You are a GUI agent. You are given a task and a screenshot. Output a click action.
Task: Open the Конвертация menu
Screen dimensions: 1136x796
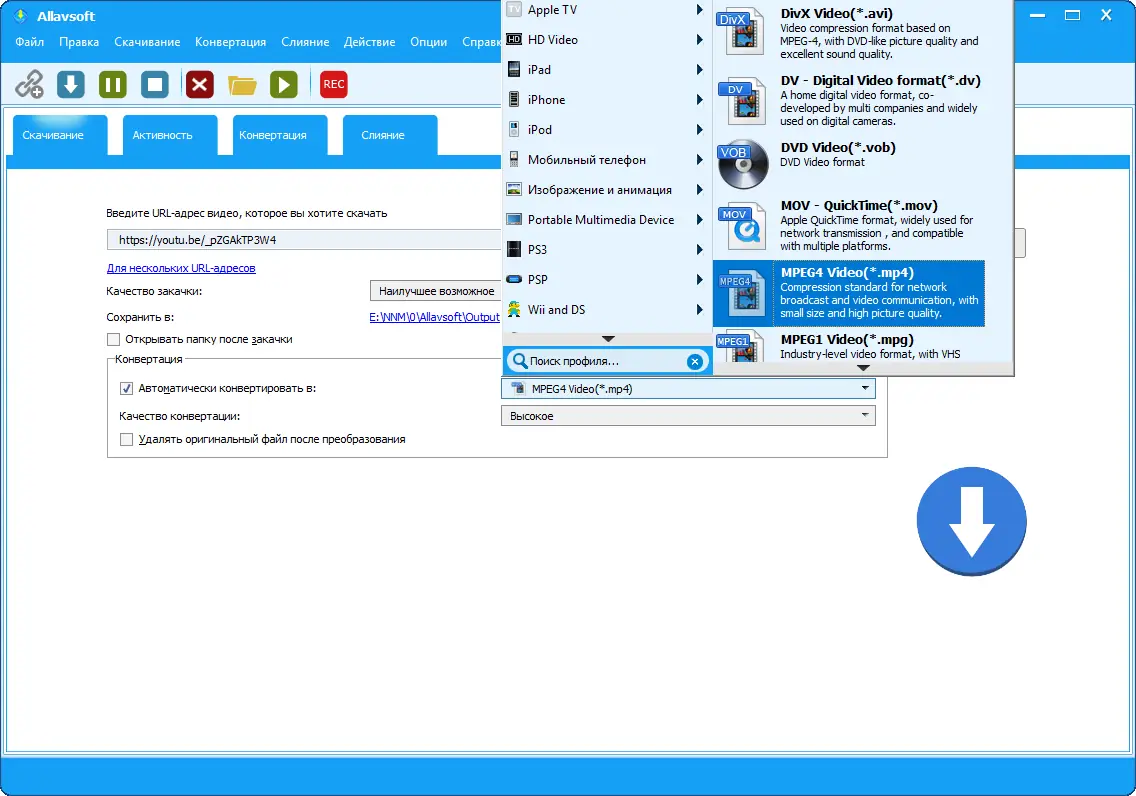tap(230, 42)
